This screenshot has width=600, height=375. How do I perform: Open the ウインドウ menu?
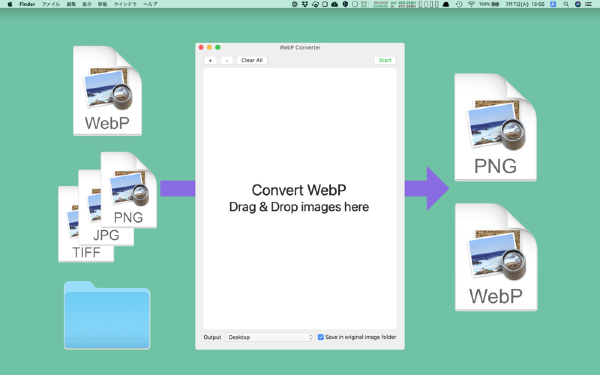[x=125, y=4]
